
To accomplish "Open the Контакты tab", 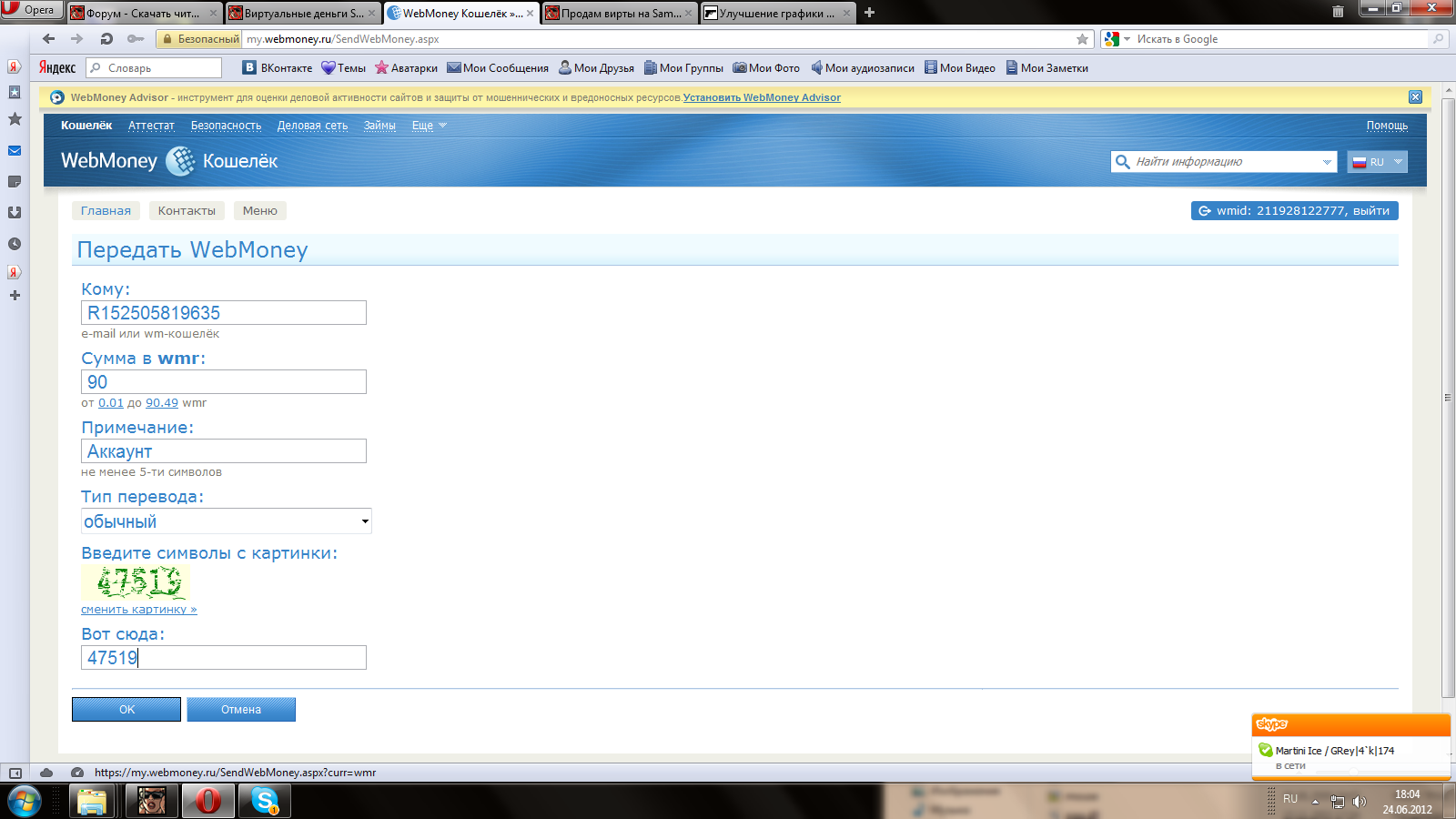I will point(187,211).
